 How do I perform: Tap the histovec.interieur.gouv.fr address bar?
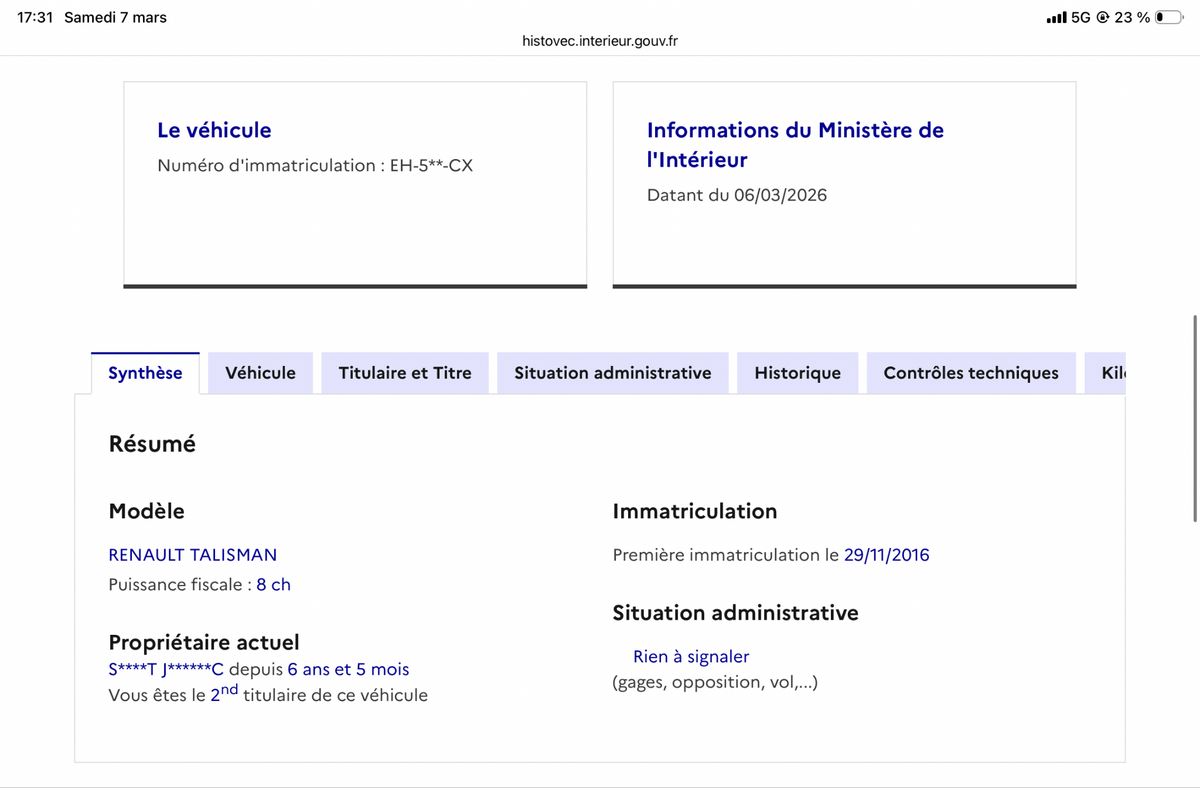pyautogui.click(x=599, y=41)
